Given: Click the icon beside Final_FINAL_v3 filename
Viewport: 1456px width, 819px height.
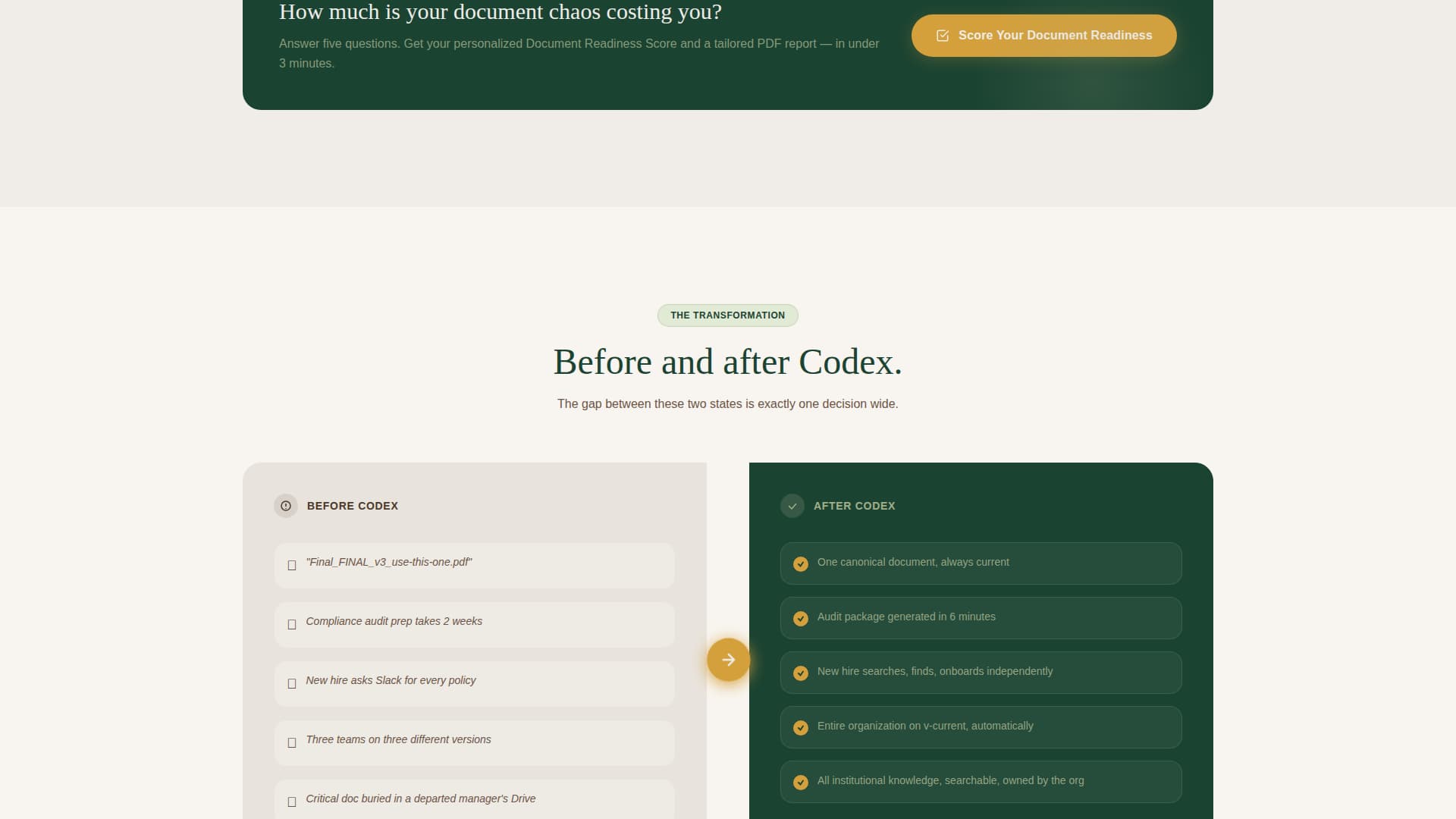Looking at the screenshot, I should pyautogui.click(x=292, y=566).
